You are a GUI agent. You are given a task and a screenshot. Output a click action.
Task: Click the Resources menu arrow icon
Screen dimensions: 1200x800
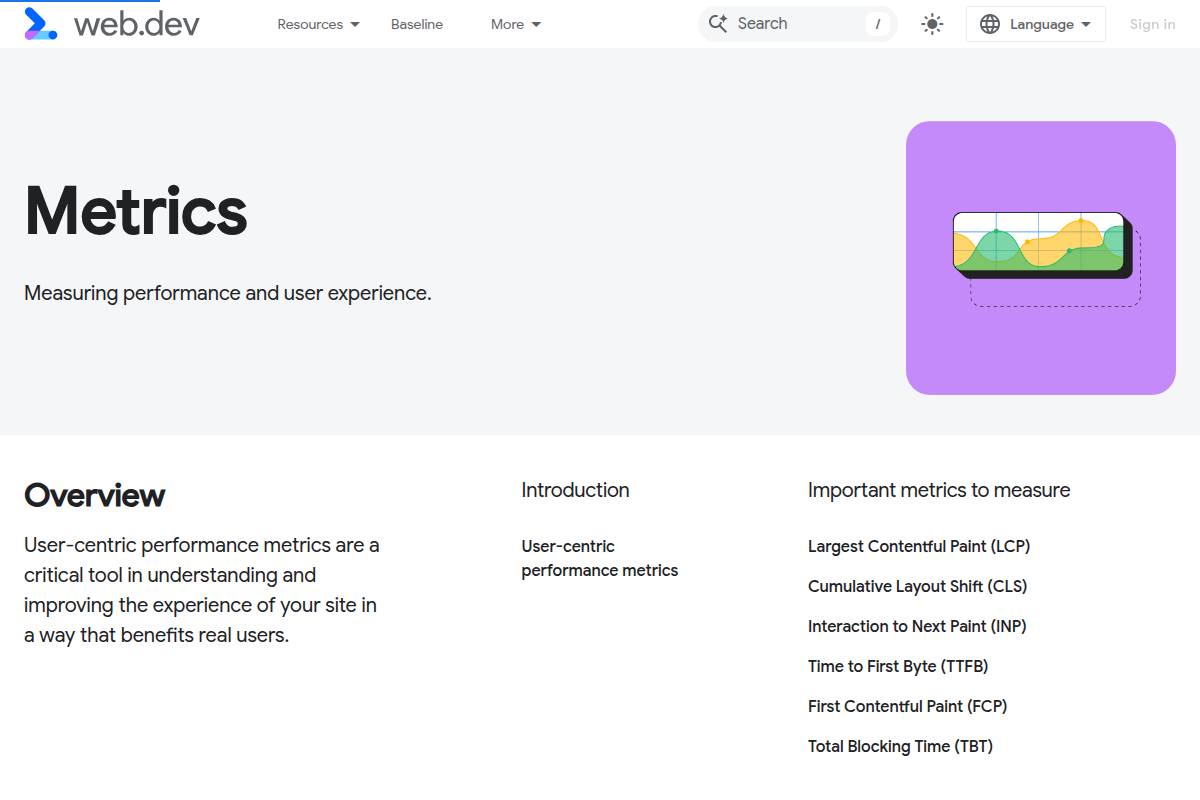[354, 24]
